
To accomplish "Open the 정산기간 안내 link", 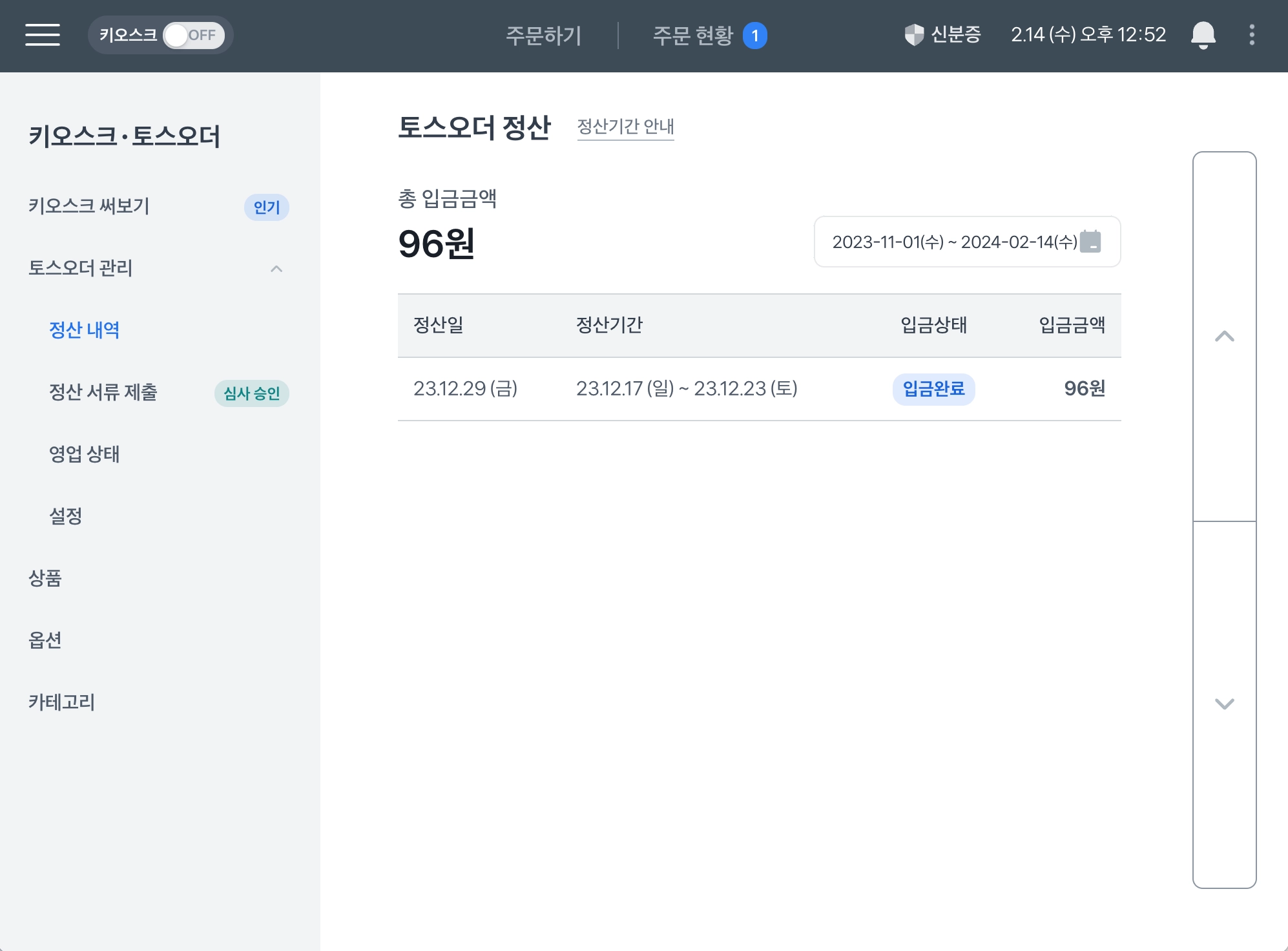I will 625,127.
